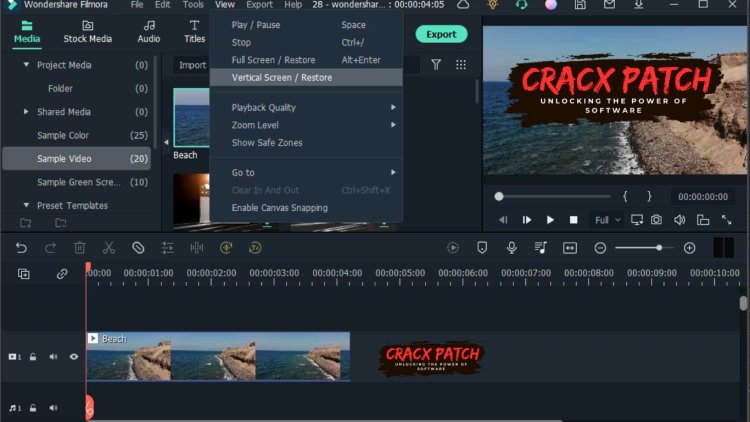The width and height of the screenshot is (750, 422).
Task: Click the timeline zoom slider handle
Action: (659, 248)
